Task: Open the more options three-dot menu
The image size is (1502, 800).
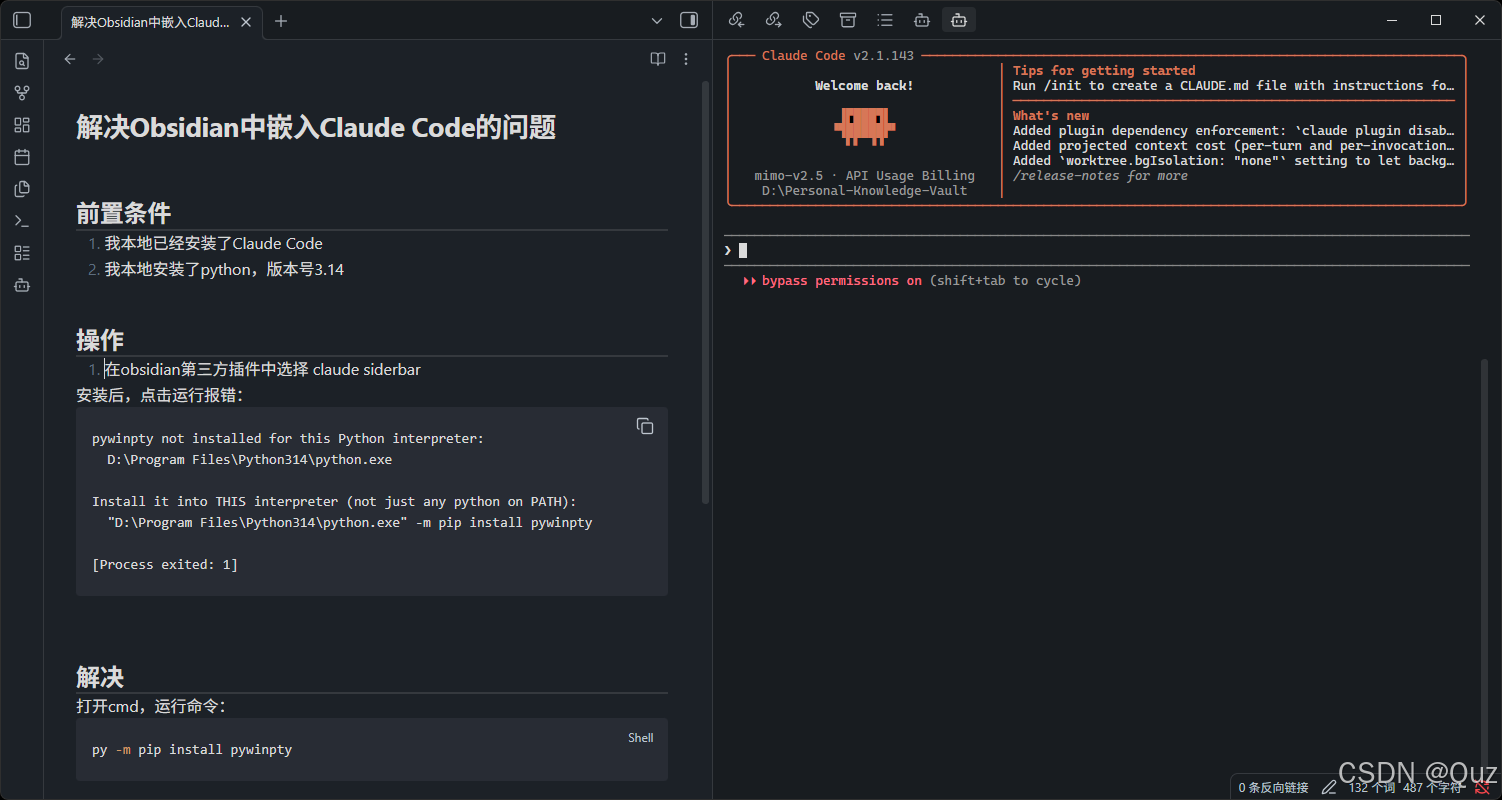Action: pos(686,59)
